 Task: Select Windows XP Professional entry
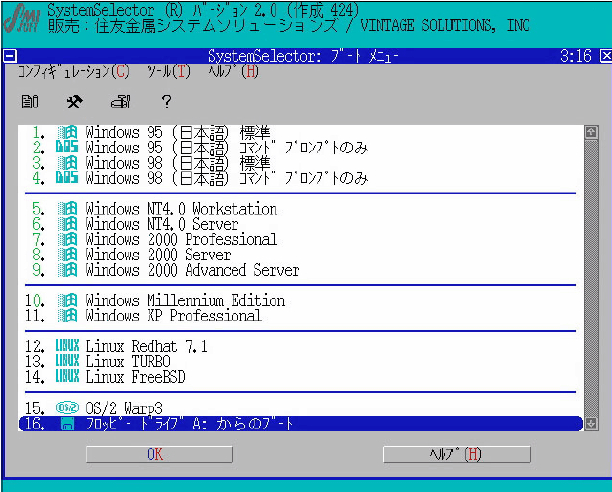click(301, 316)
